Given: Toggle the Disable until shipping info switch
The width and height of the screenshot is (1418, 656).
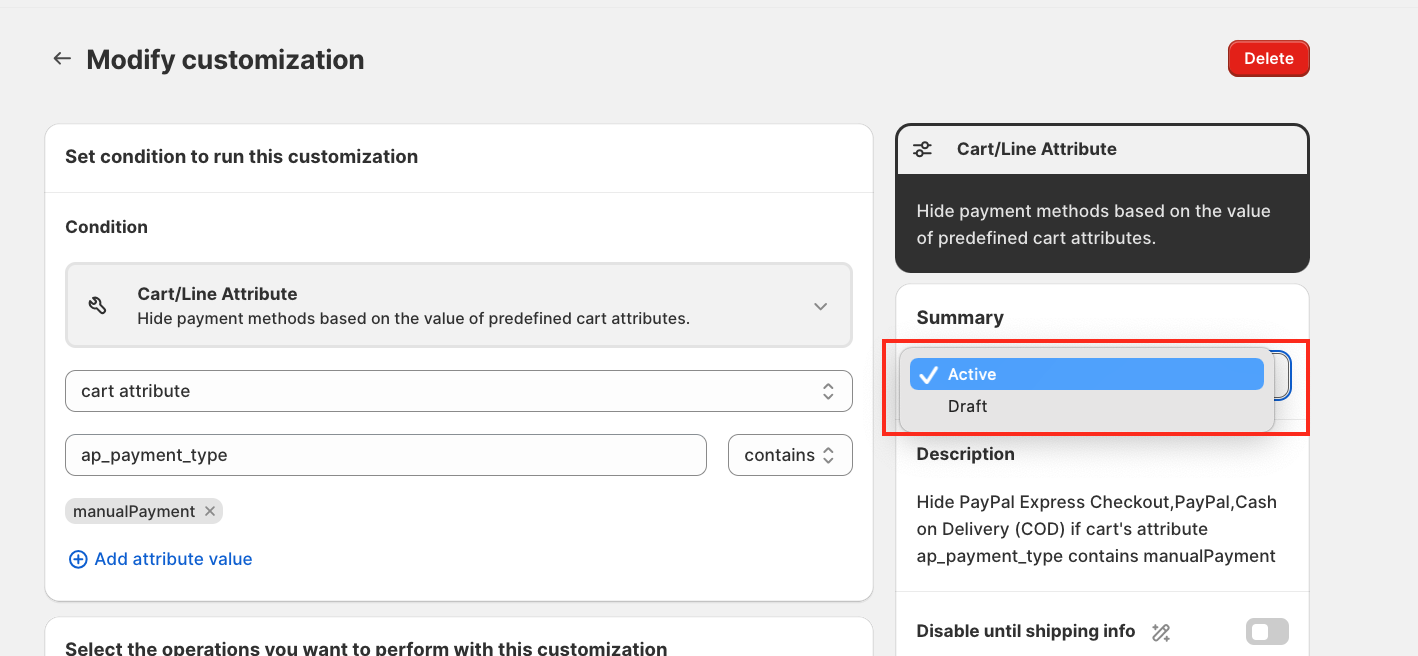Looking at the screenshot, I should [x=1267, y=632].
